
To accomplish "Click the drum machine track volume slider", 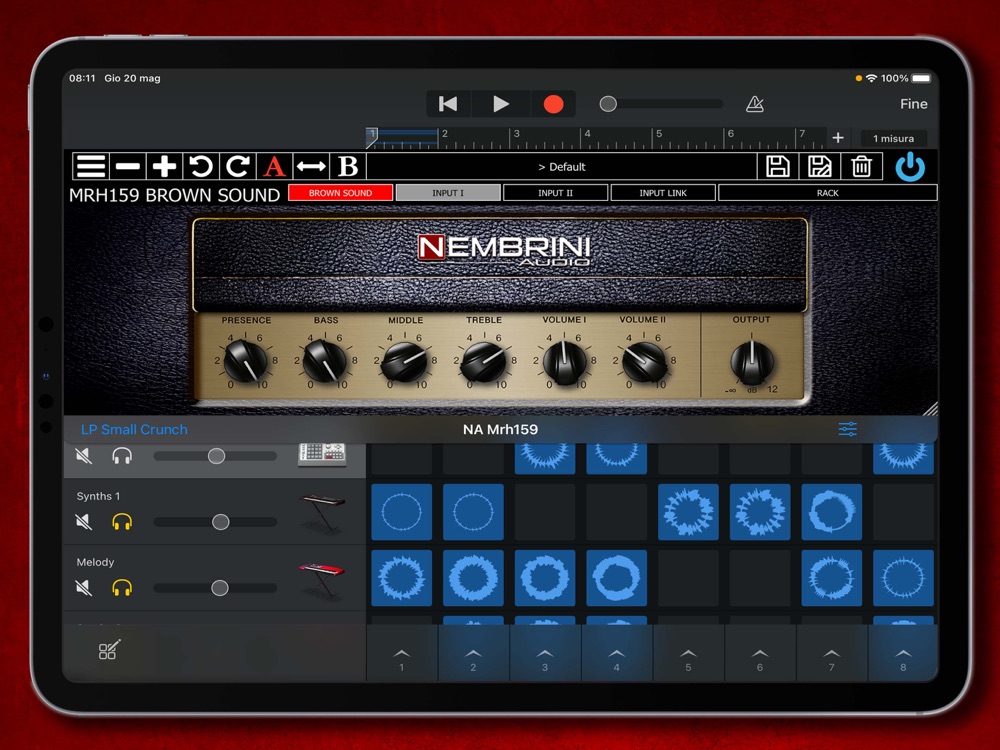I will pyautogui.click(x=216, y=456).
